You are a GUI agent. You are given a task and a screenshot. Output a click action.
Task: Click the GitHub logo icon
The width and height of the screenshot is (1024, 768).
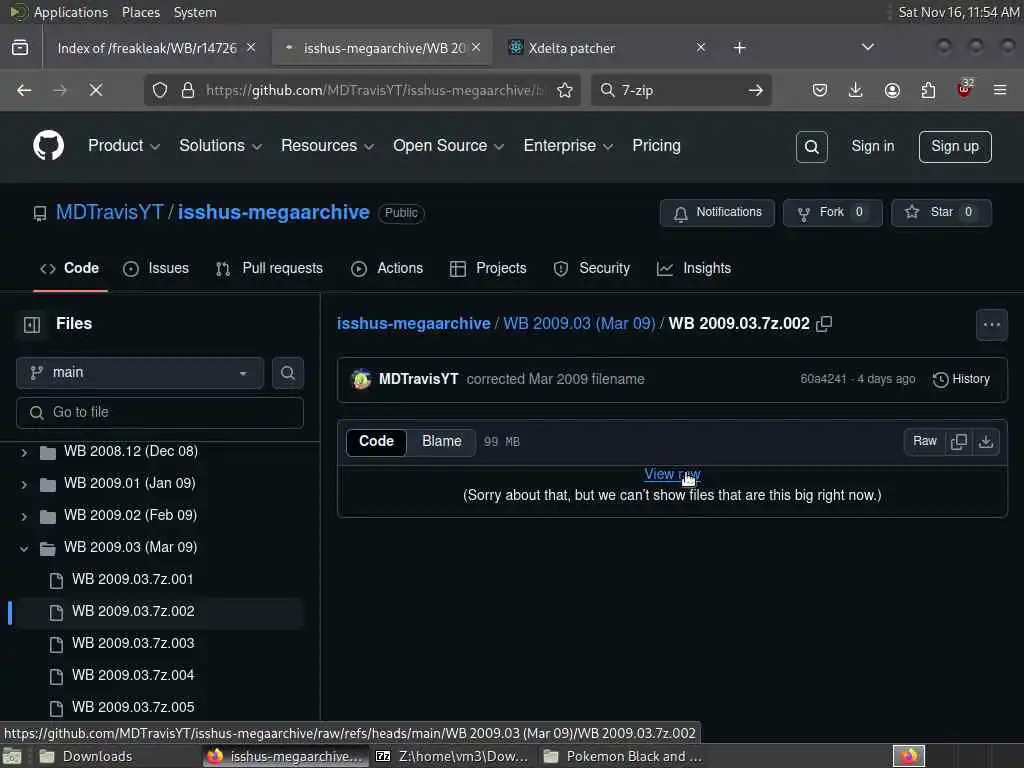tap(48, 145)
